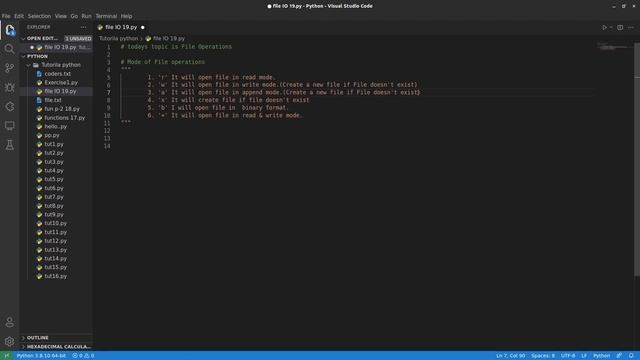Viewport: 640px width, 360px height.
Task: Select file IO 19.py under Open Editors
Action: 60,47
